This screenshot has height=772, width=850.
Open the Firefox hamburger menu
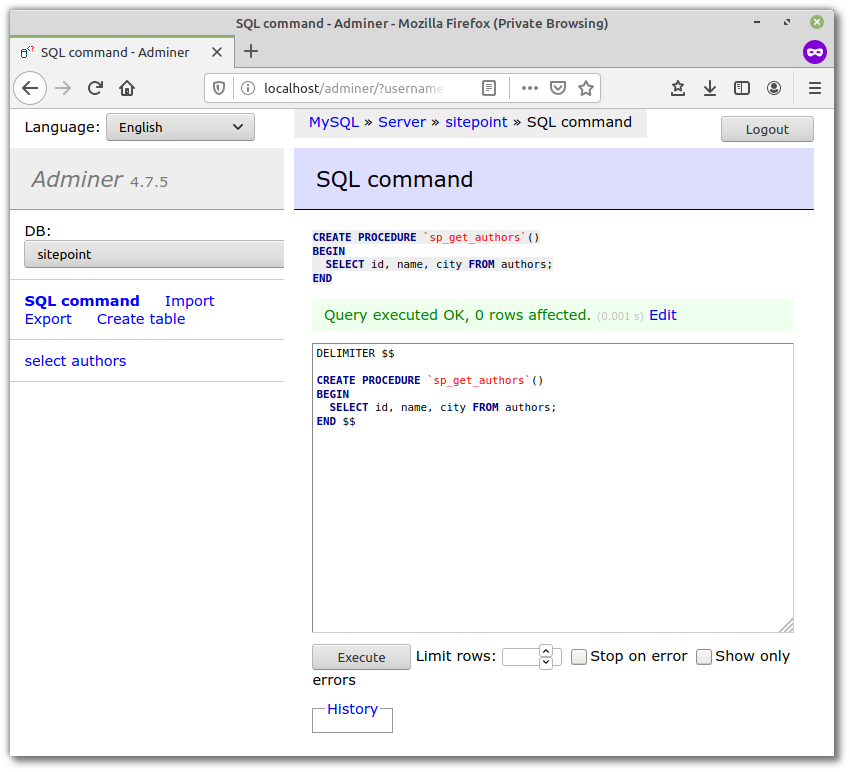(x=814, y=88)
